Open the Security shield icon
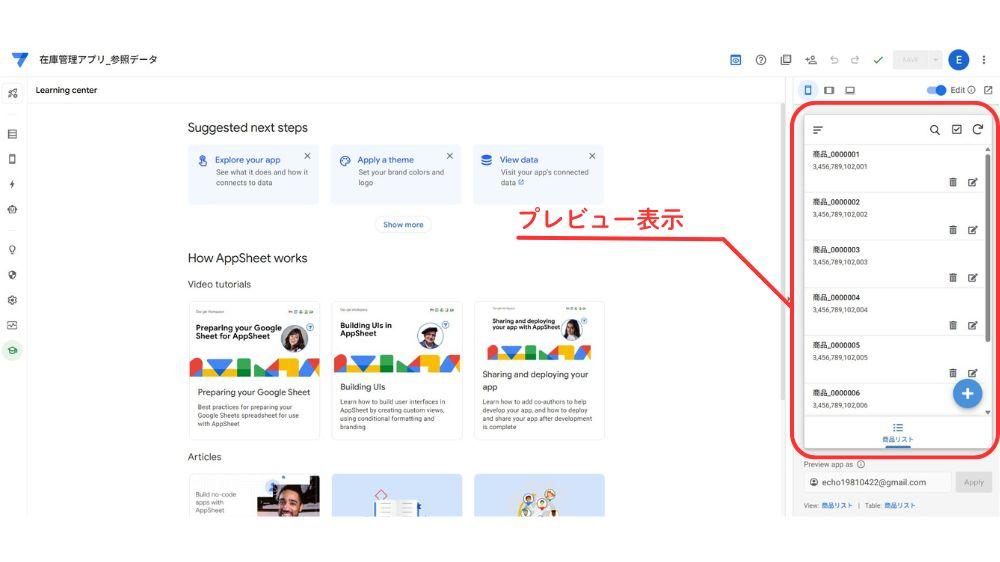The height and width of the screenshot is (562, 1000). point(12,275)
